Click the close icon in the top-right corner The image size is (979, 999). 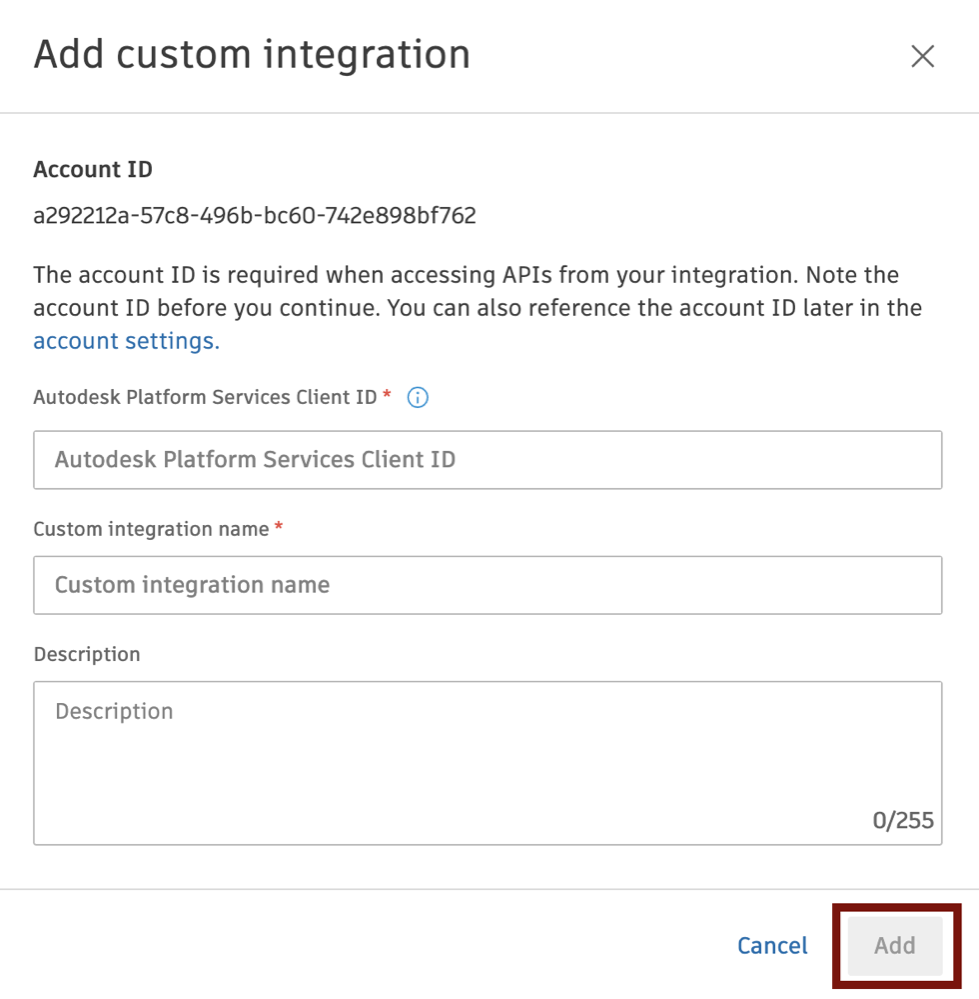coord(922,57)
